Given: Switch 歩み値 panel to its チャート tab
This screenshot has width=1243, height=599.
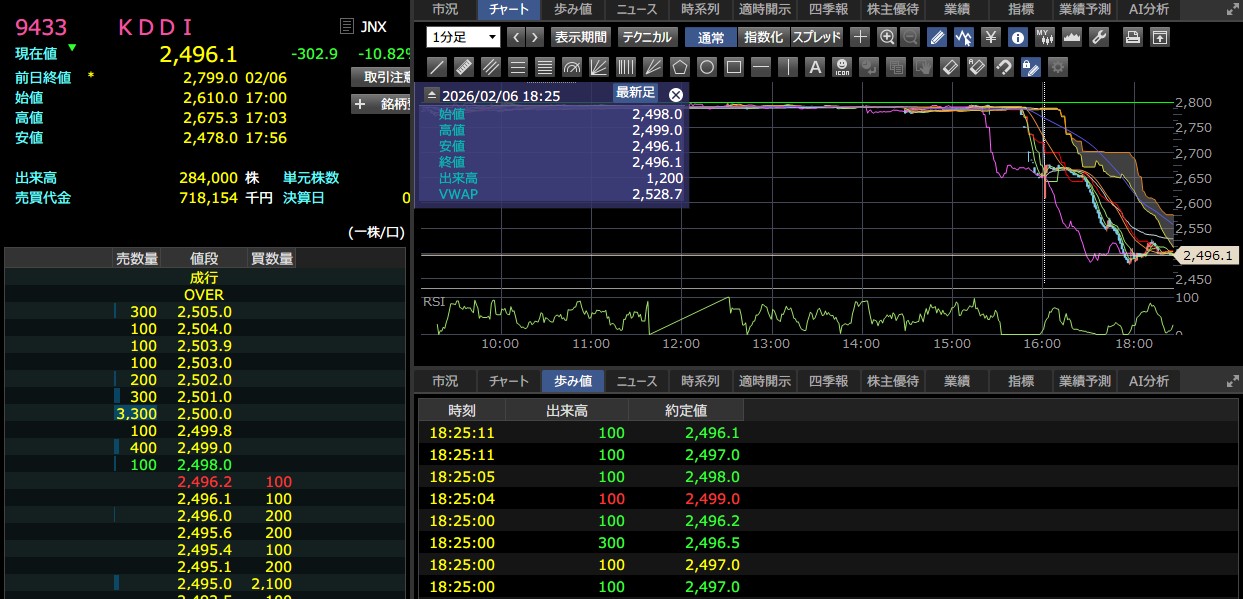Looking at the screenshot, I should pos(509,381).
